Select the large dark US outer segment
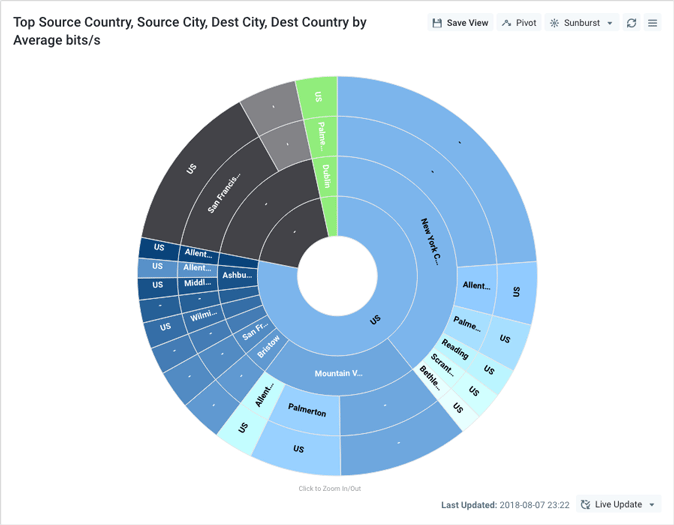This screenshot has width=674, height=525. (x=190, y=170)
